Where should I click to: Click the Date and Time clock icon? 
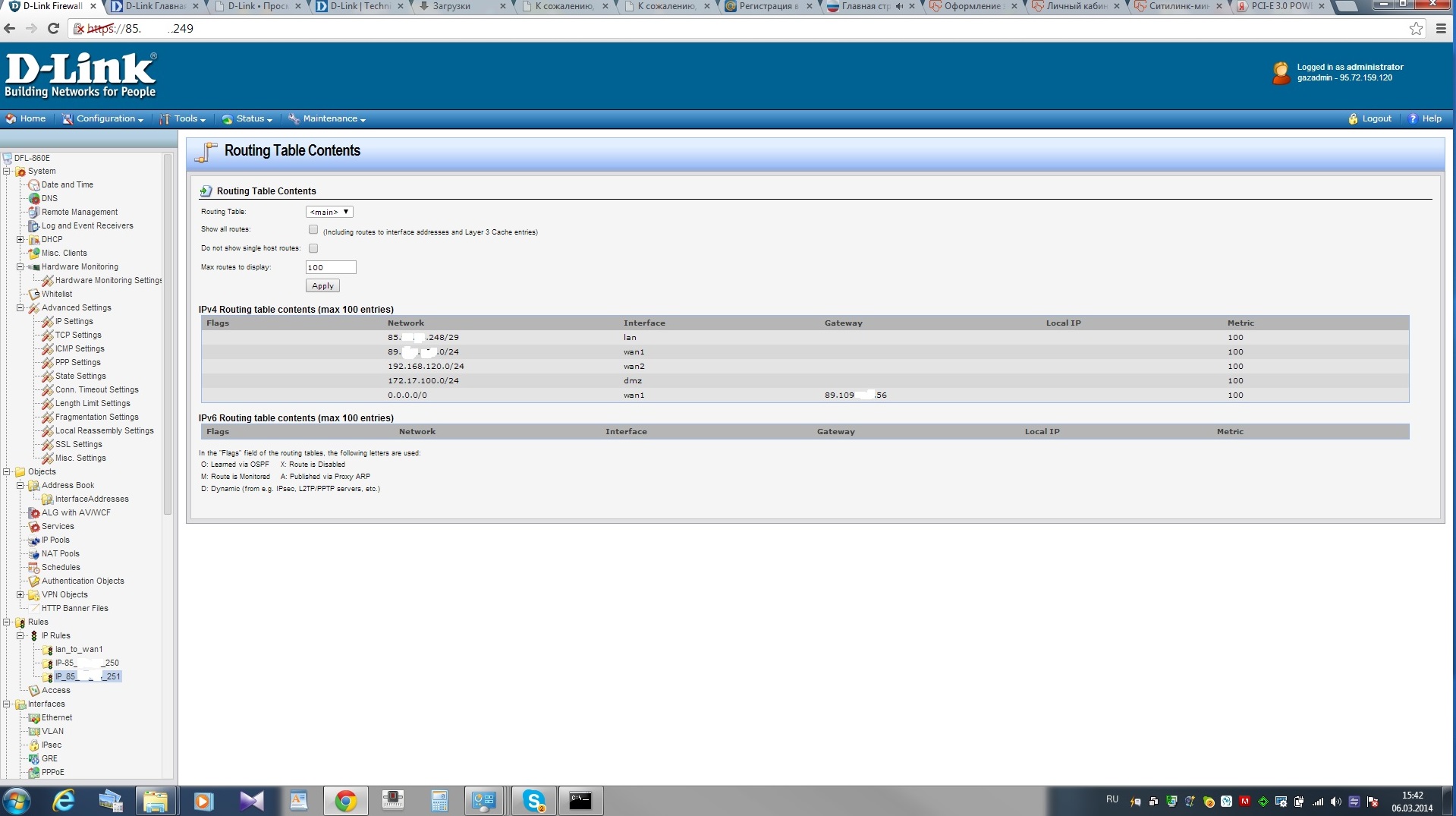click(33, 185)
